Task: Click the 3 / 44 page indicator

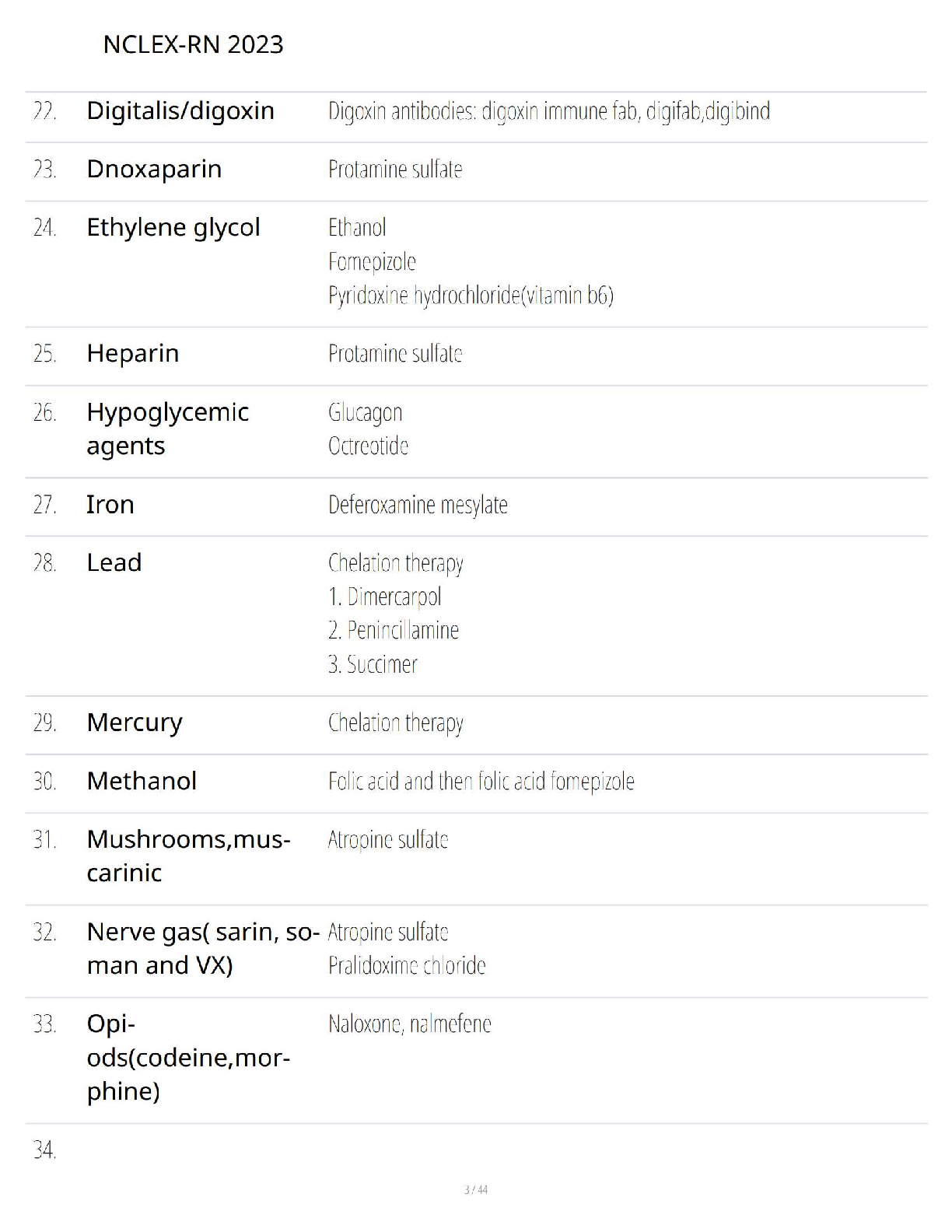Action: [x=476, y=1189]
